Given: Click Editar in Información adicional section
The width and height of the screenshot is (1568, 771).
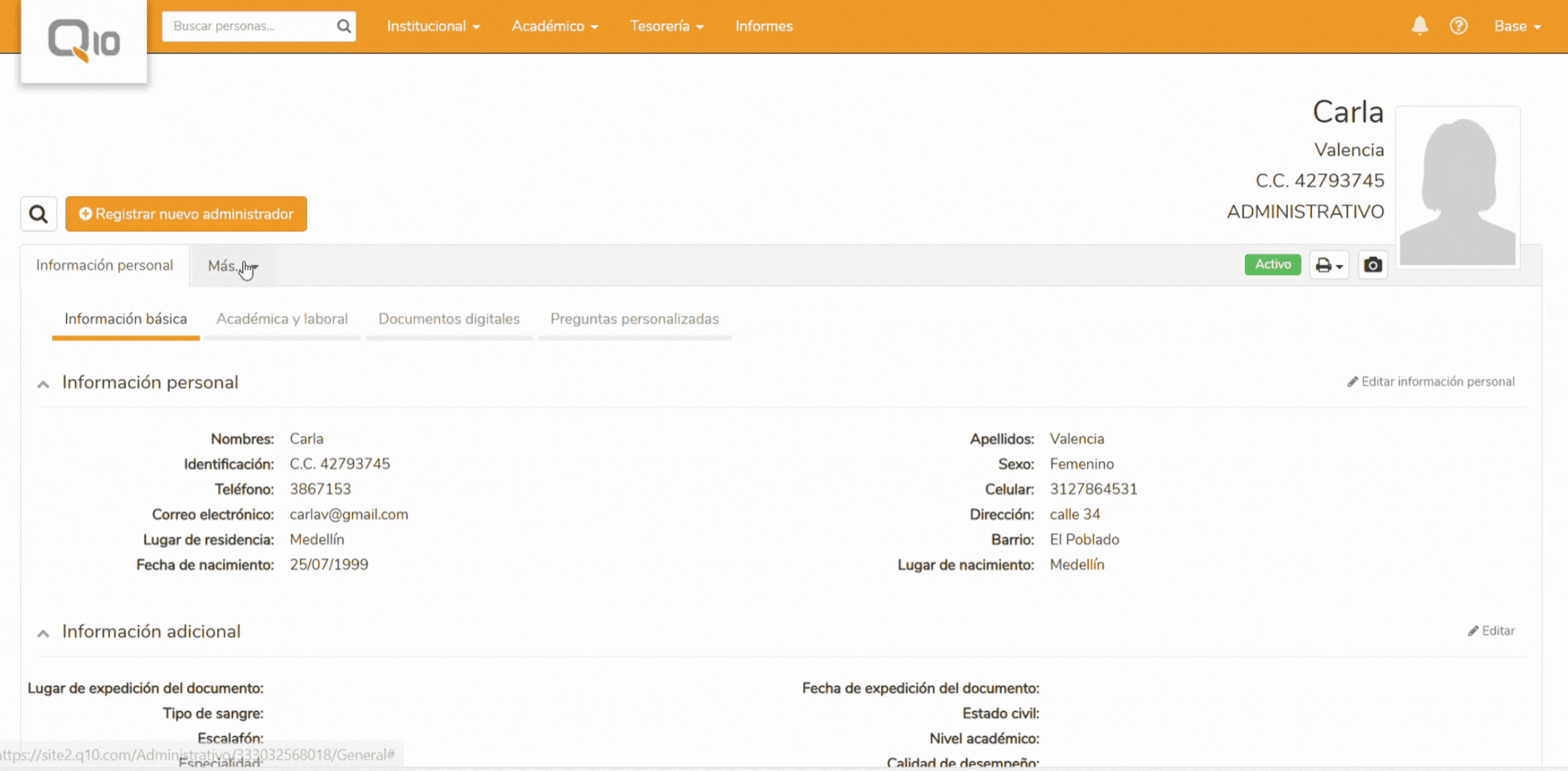Looking at the screenshot, I should click(1491, 631).
